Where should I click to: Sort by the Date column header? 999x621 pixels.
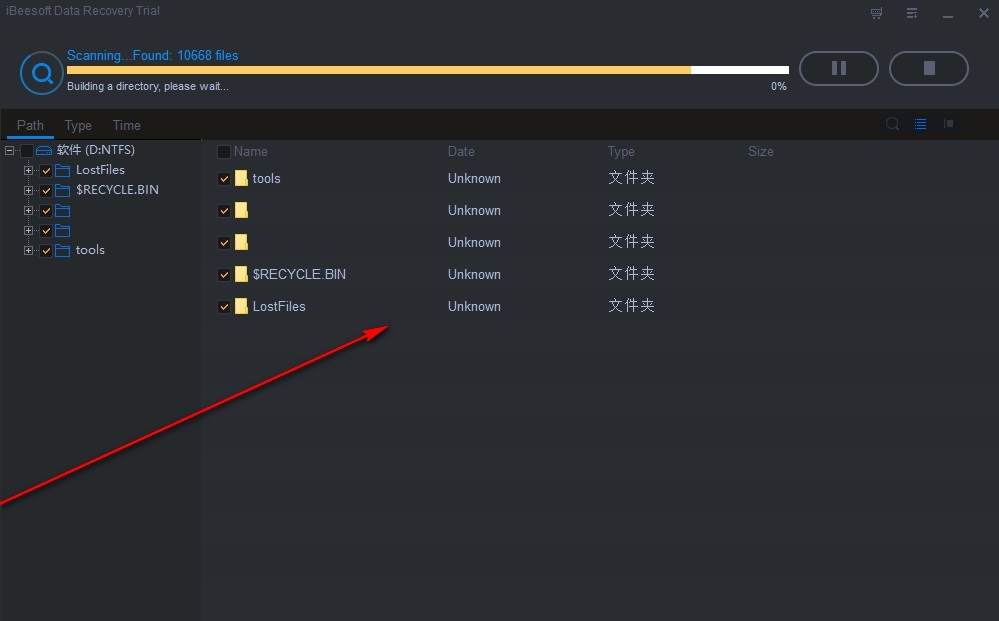click(461, 152)
